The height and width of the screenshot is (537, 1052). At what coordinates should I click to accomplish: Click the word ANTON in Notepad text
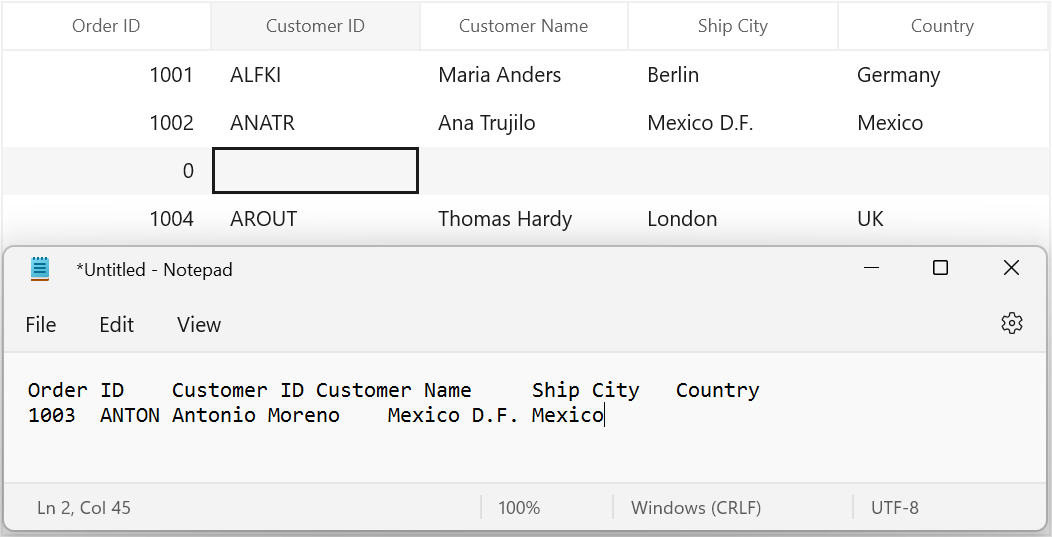pyautogui.click(x=129, y=415)
